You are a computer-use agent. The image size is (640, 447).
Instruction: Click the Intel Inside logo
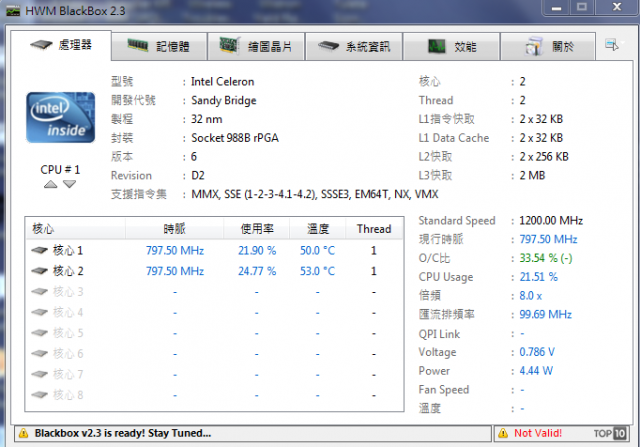[60, 118]
